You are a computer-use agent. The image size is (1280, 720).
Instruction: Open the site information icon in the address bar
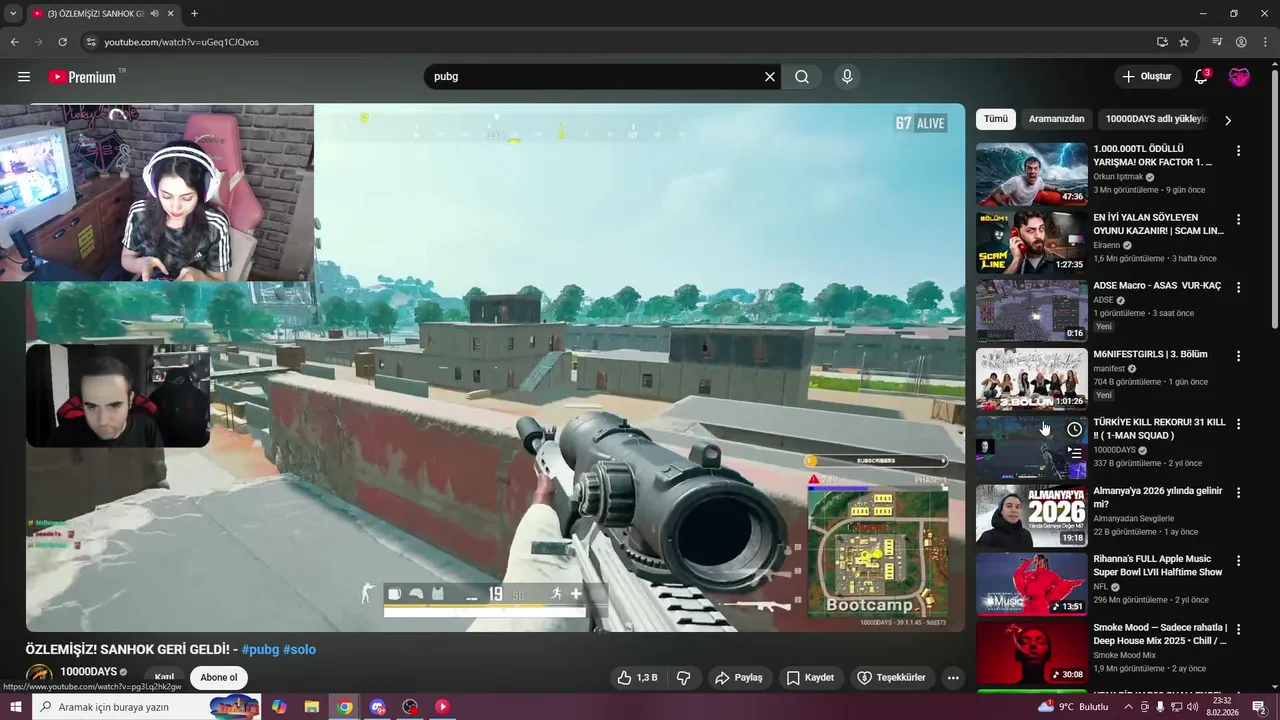point(90,42)
